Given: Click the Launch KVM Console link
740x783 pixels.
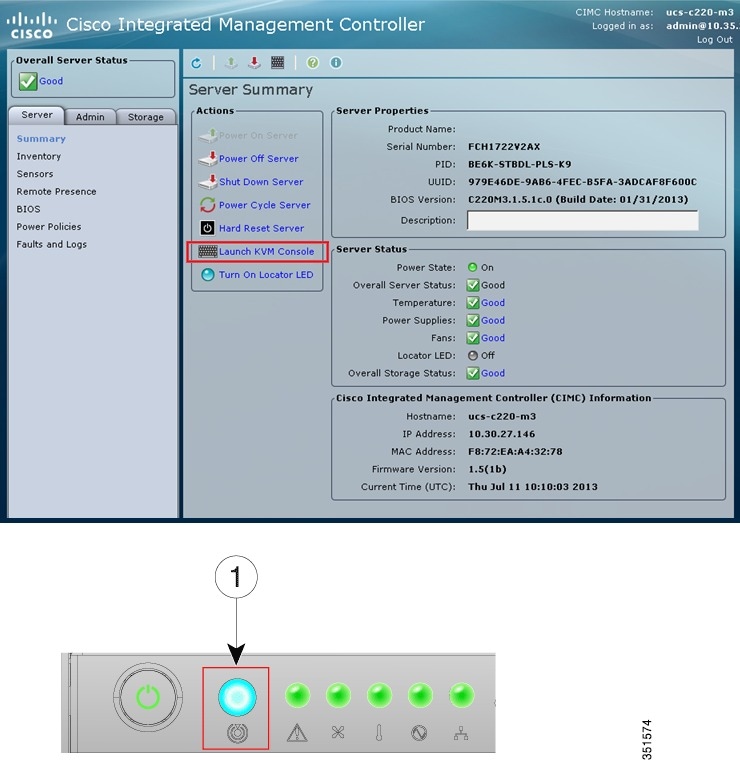Looking at the screenshot, I should (x=267, y=251).
